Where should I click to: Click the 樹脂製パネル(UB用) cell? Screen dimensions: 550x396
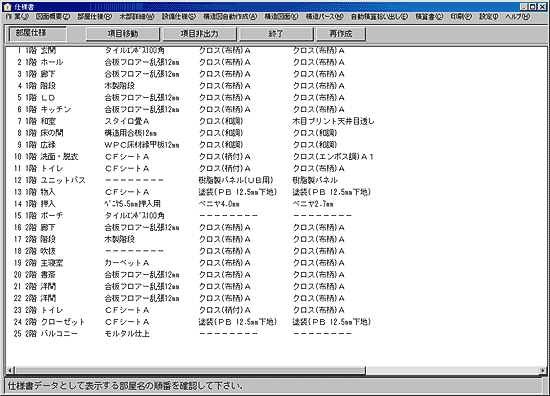(236, 180)
